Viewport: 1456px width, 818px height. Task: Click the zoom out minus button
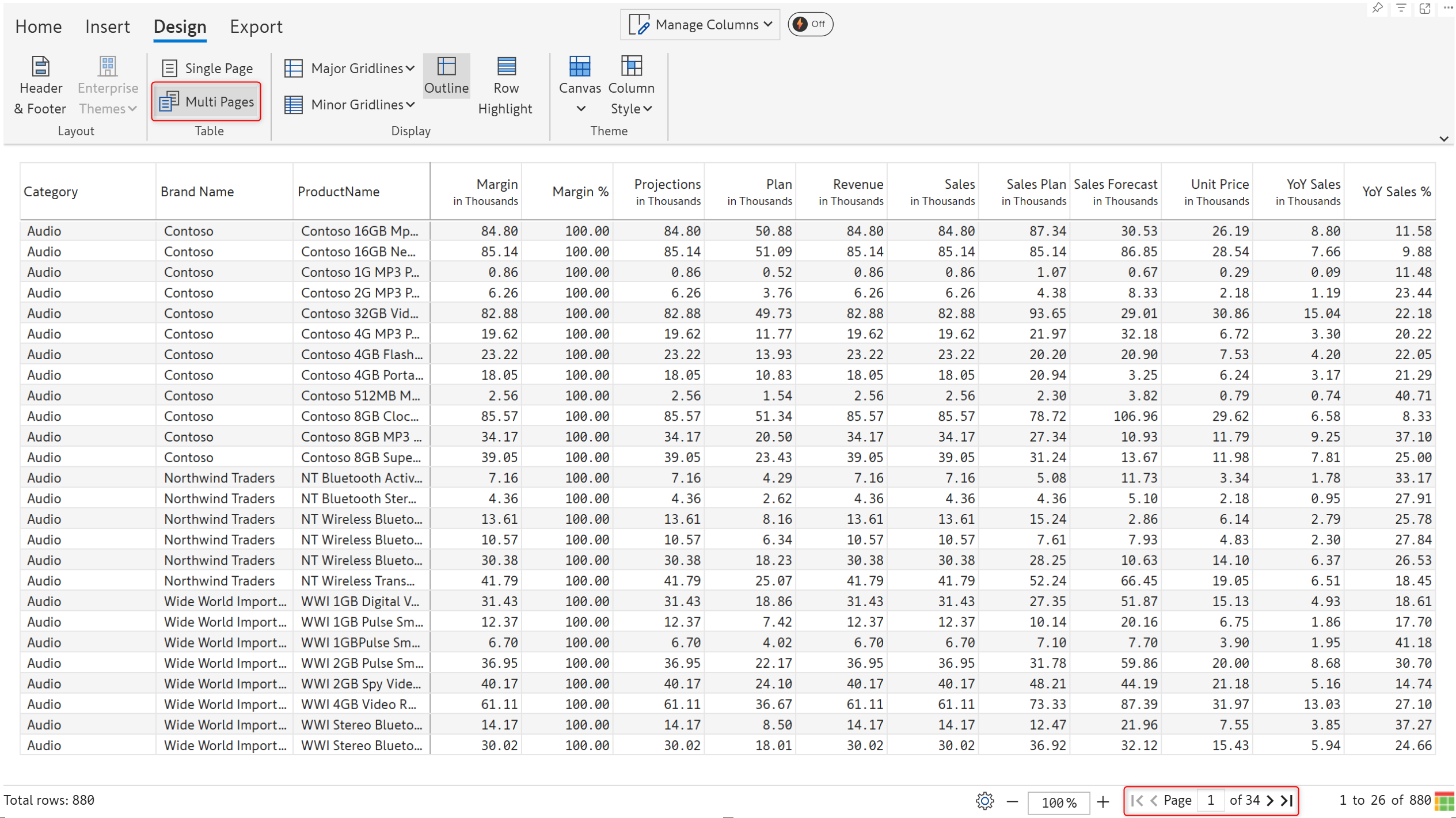(1012, 801)
